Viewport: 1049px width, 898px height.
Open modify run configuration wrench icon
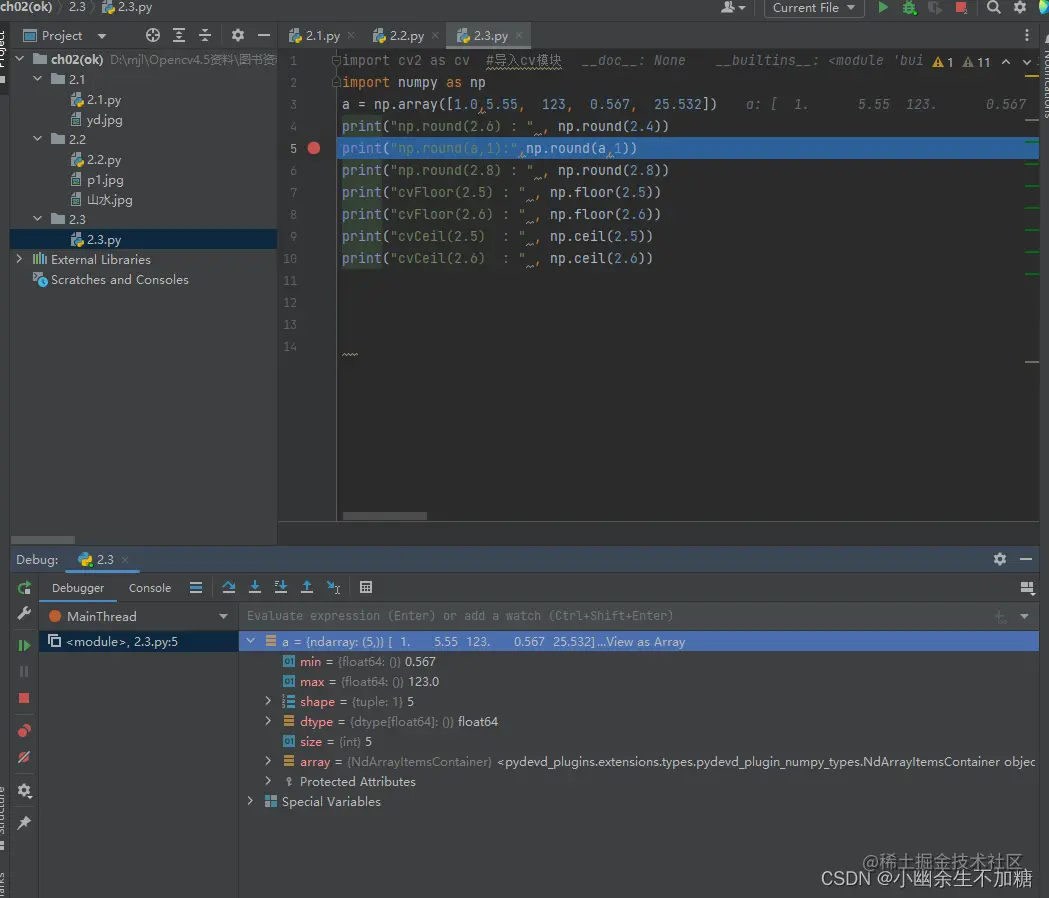[24, 613]
